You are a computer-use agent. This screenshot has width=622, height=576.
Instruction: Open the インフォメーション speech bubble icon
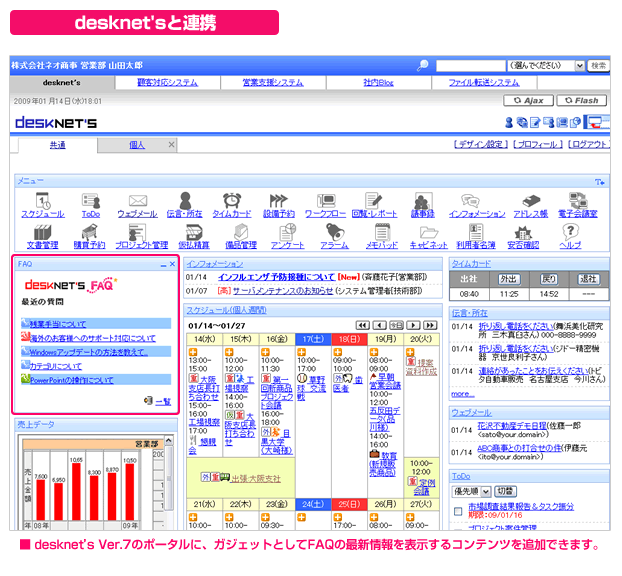point(470,201)
